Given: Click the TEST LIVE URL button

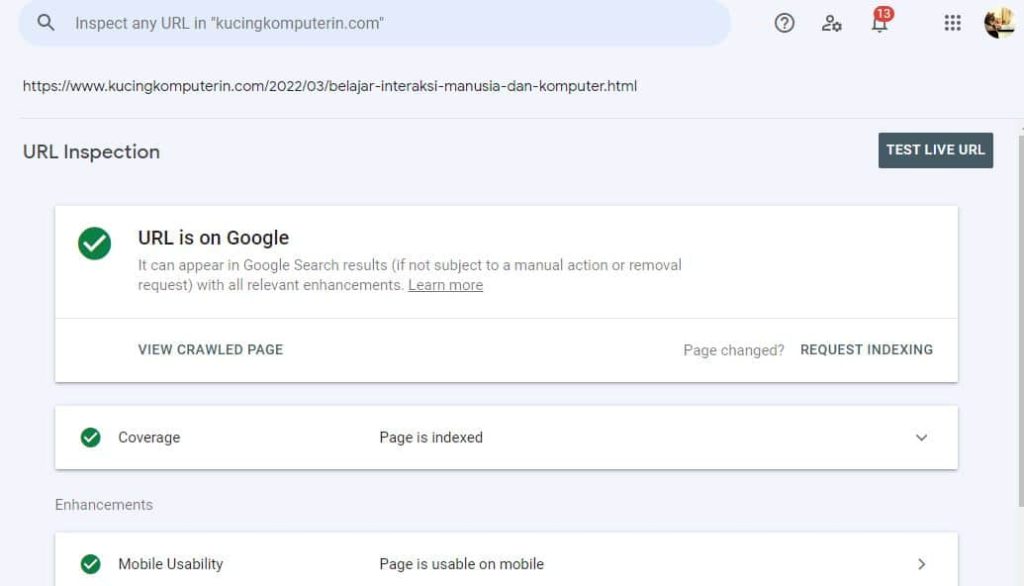Looking at the screenshot, I should tap(935, 150).
